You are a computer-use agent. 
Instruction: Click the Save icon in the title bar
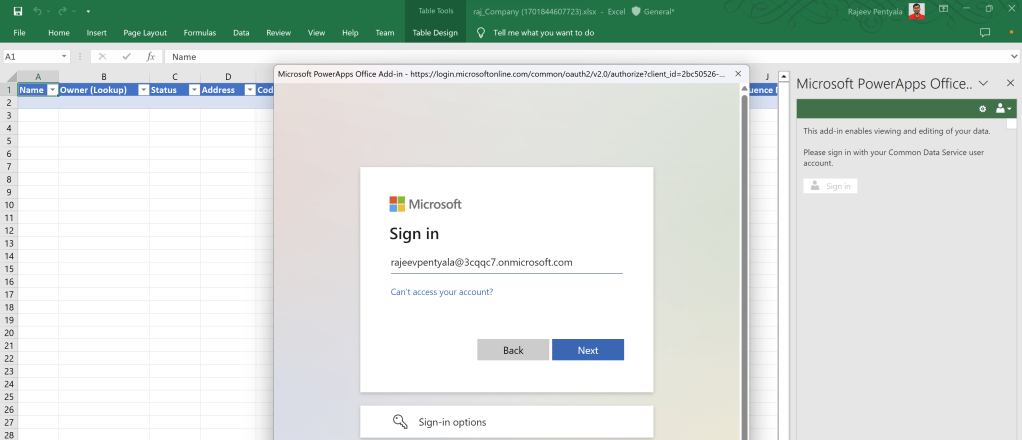[x=19, y=10]
